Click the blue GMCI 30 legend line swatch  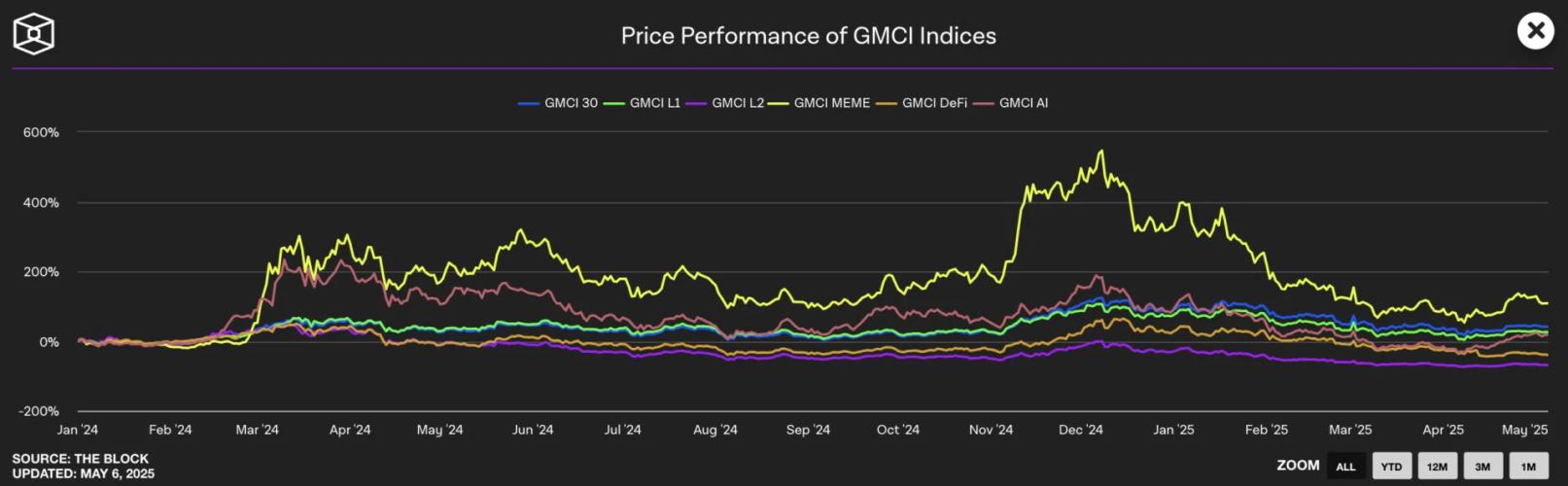coord(529,103)
